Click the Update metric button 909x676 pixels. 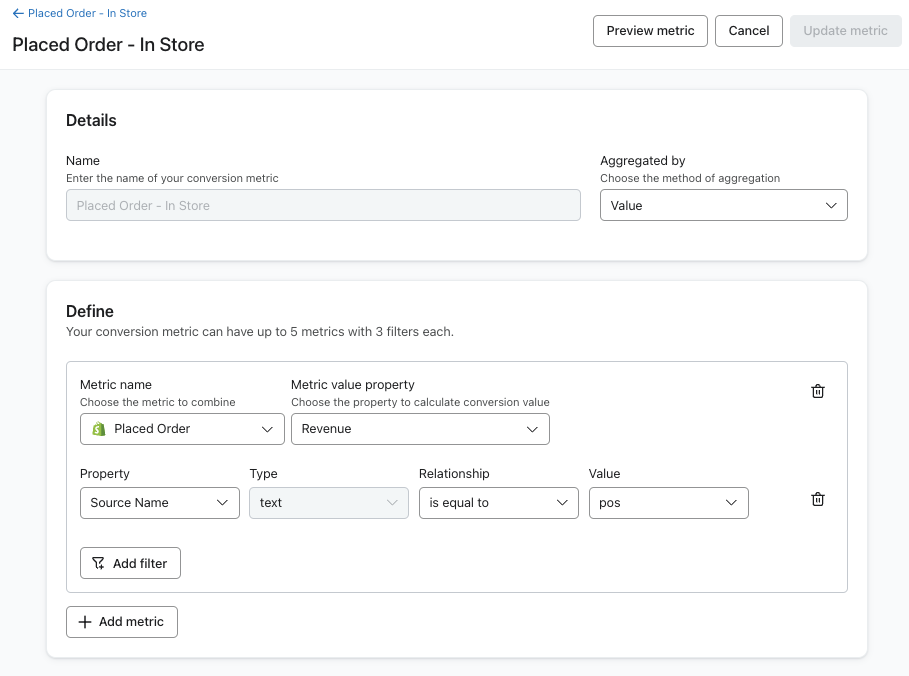tap(845, 31)
